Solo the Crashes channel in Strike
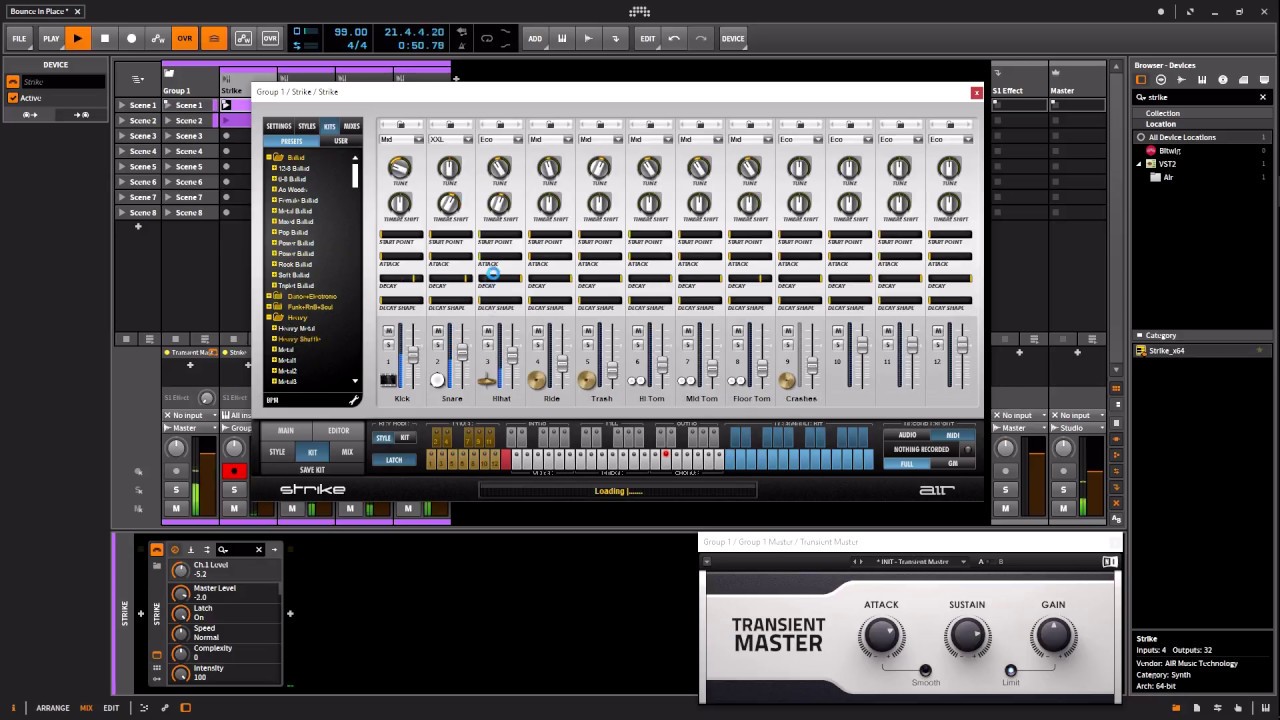The height and width of the screenshot is (720, 1280). [x=788, y=343]
